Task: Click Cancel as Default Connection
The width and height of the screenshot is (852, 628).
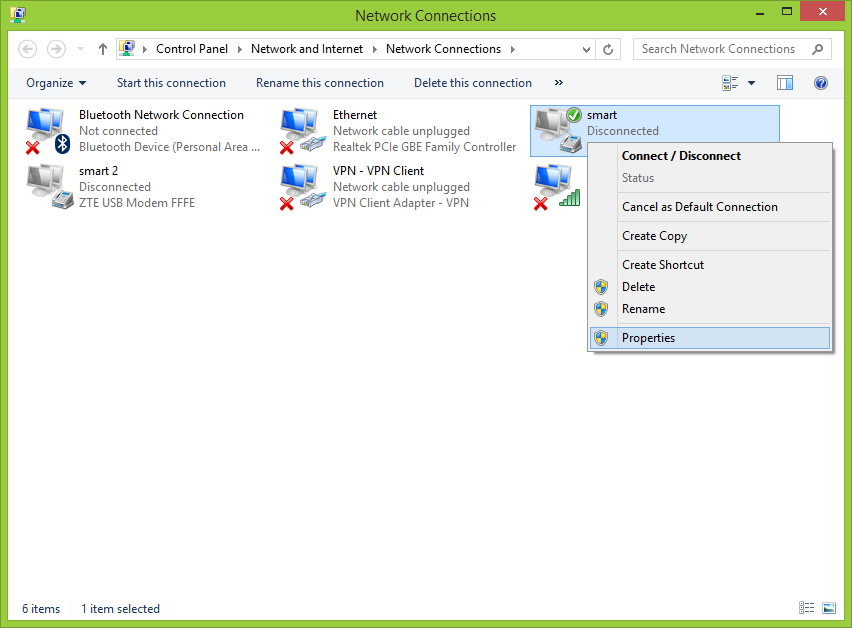Action: [x=699, y=207]
